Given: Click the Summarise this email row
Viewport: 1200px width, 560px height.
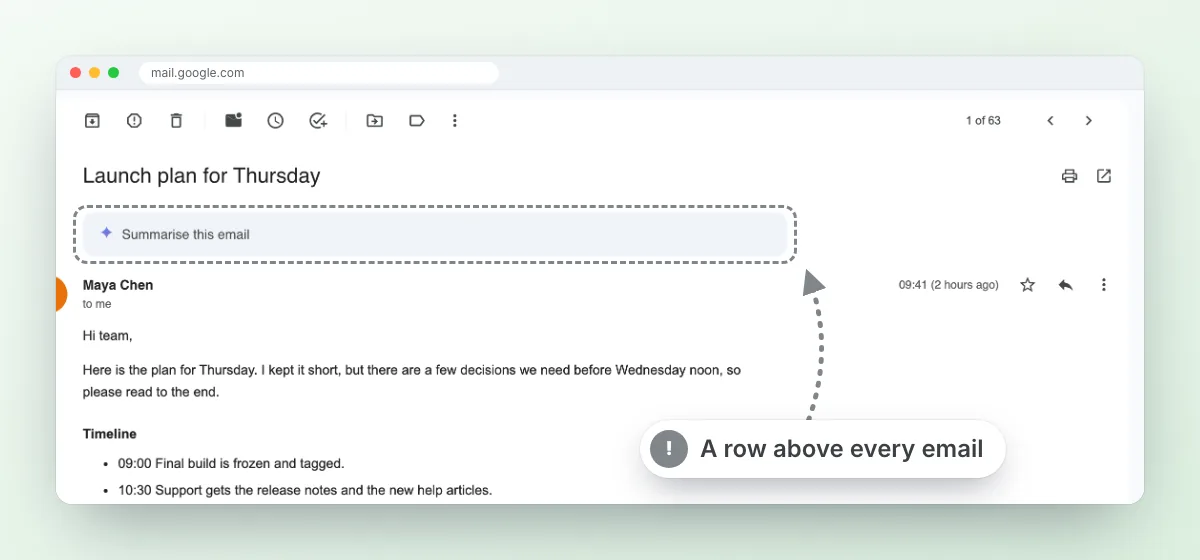Looking at the screenshot, I should click(x=435, y=234).
